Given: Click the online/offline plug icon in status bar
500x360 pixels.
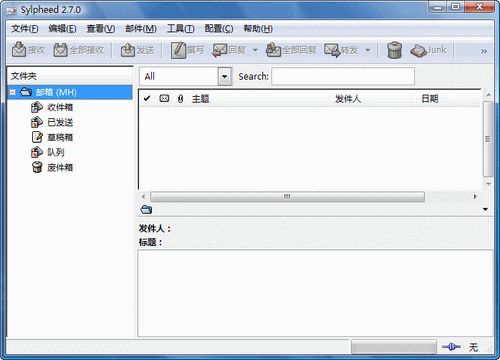Looking at the screenshot, I should [451, 347].
